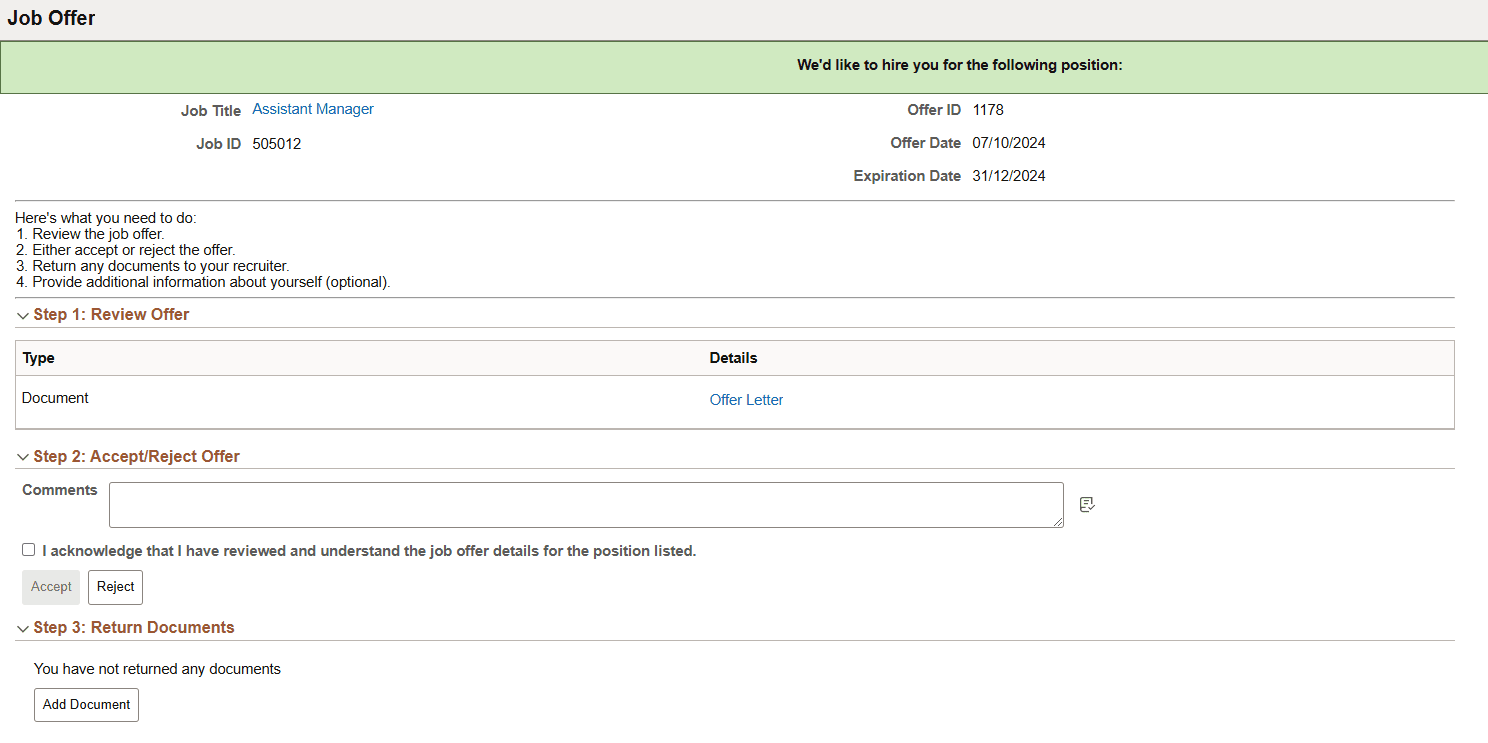Collapse the Step 1: Review Offer section
Screen dimensions: 1488x743
point(22,314)
